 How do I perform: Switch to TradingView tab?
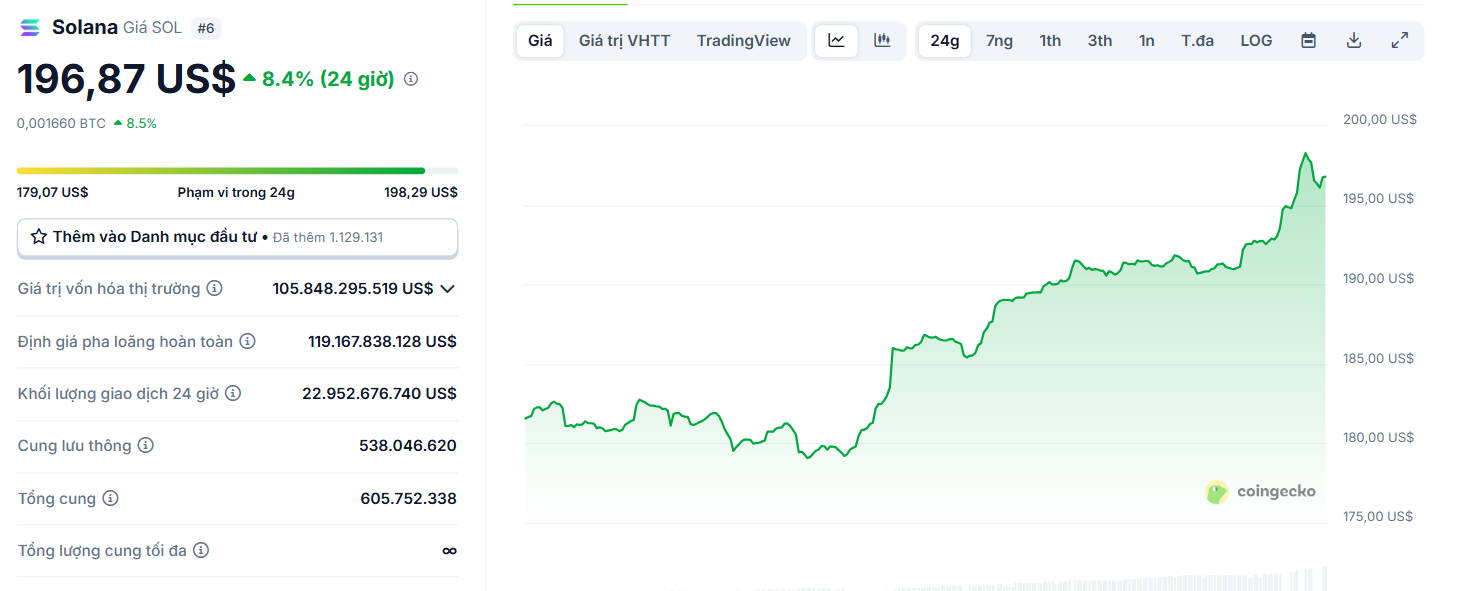[744, 41]
